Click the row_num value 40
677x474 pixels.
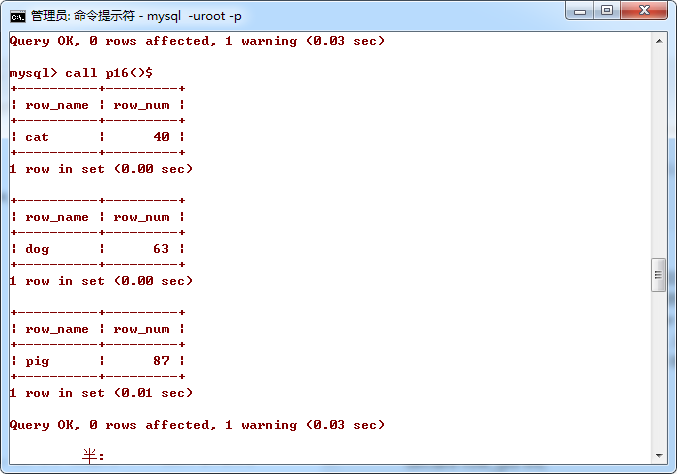pos(161,137)
